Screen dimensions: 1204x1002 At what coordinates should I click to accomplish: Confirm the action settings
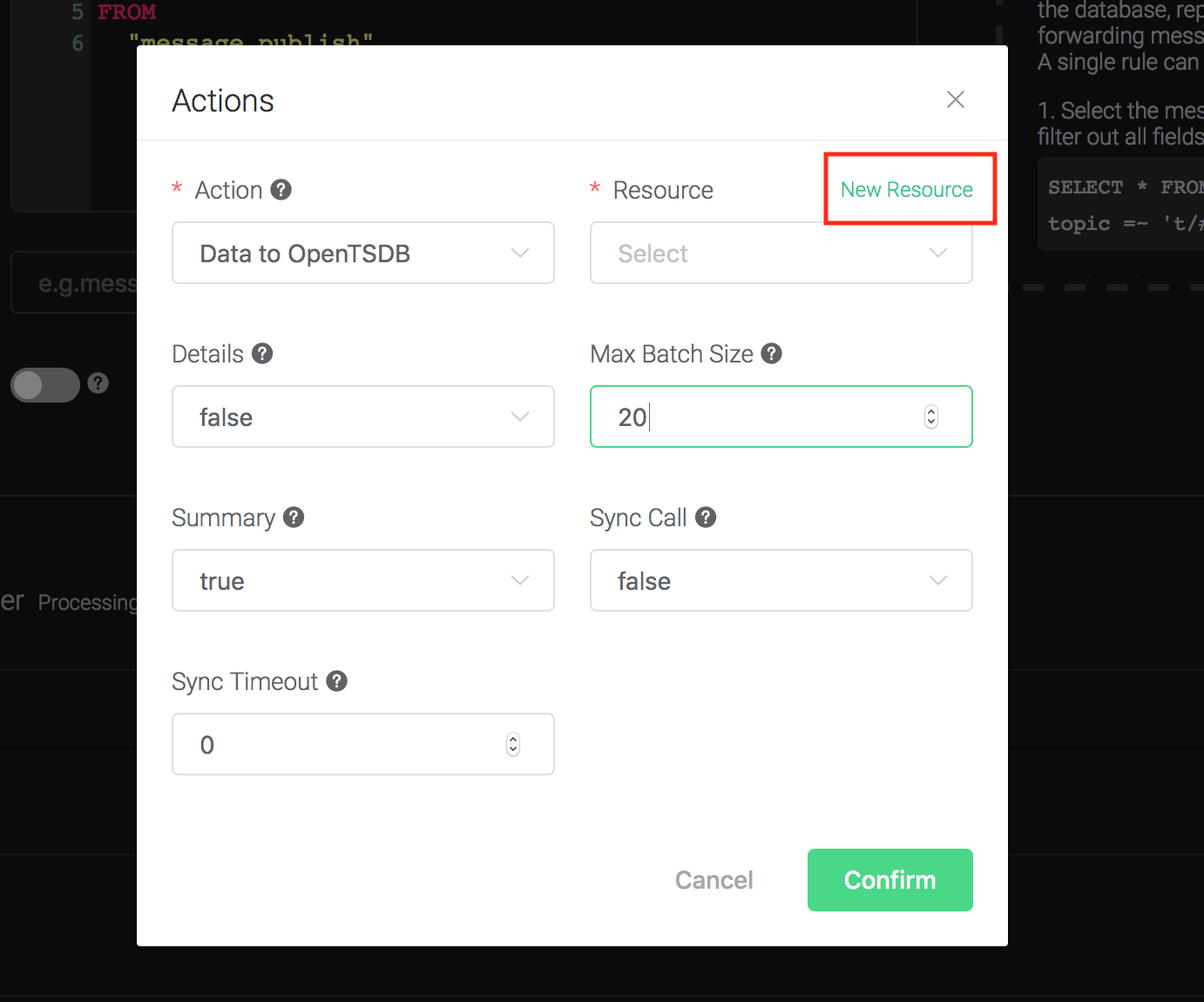tap(890, 880)
